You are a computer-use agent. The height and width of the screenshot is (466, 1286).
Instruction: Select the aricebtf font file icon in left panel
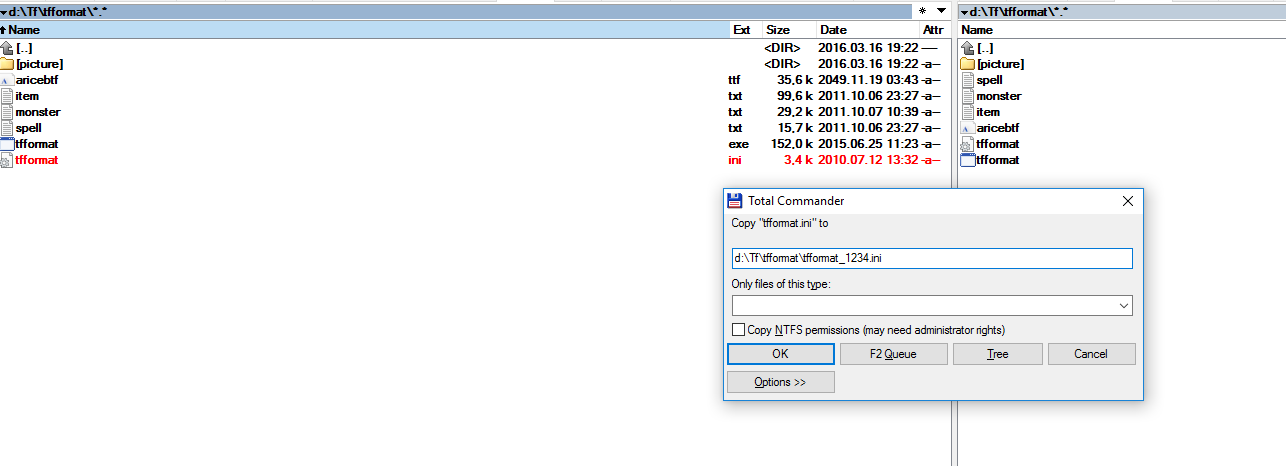click(7, 80)
